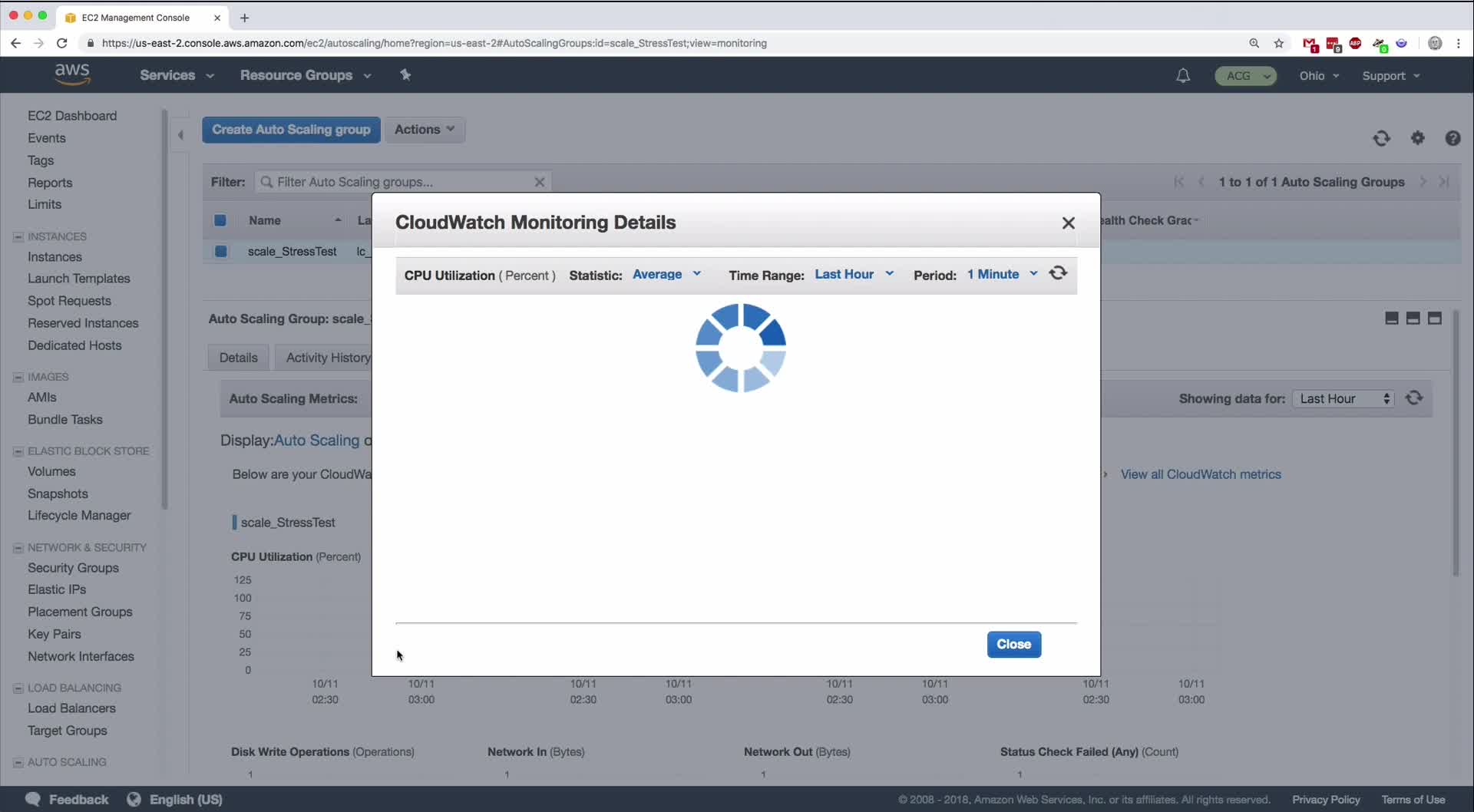The width and height of the screenshot is (1474, 812).
Task: Open Key Pairs in the sidebar
Action: (x=54, y=634)
